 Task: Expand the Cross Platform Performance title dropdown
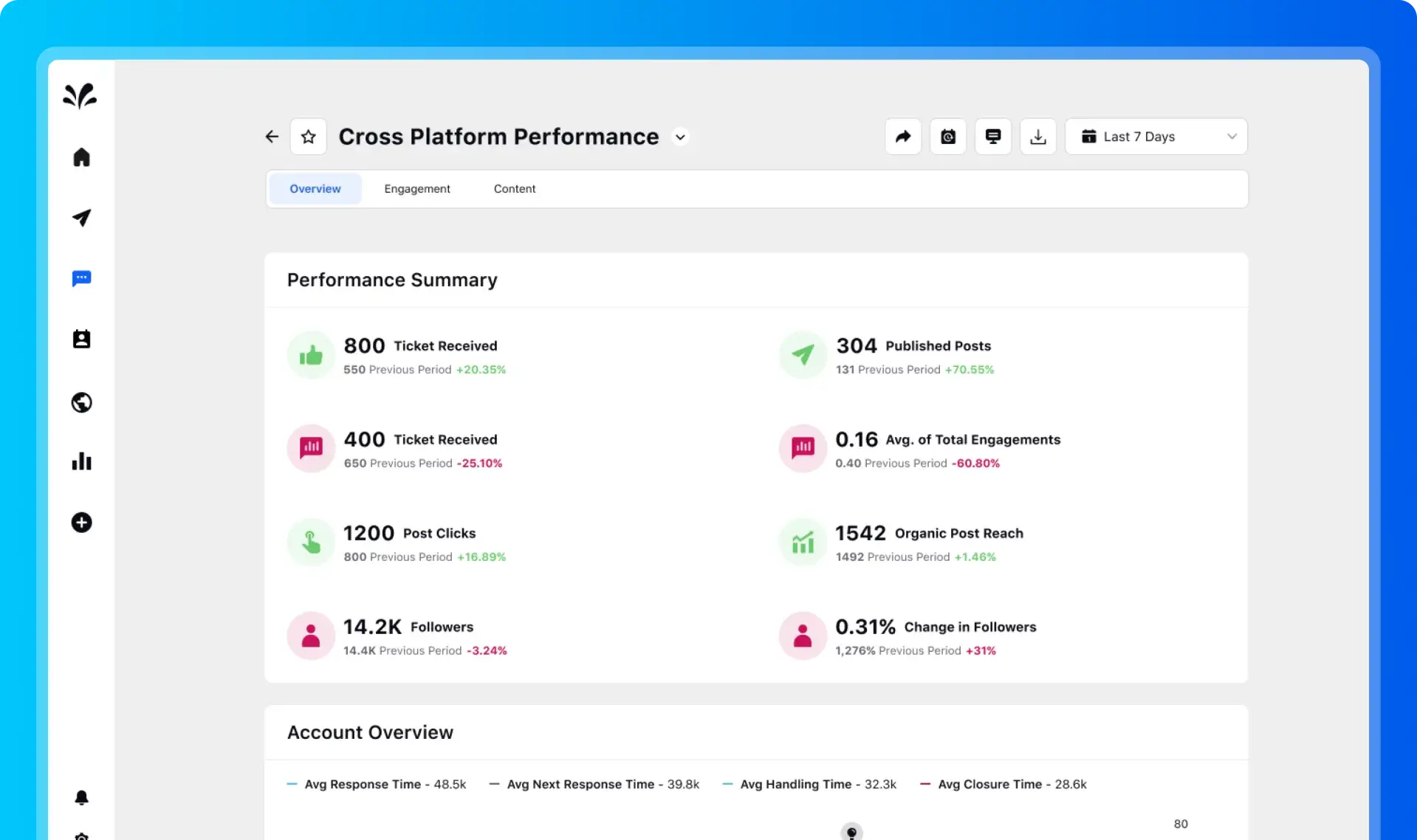tap(680, 137)
